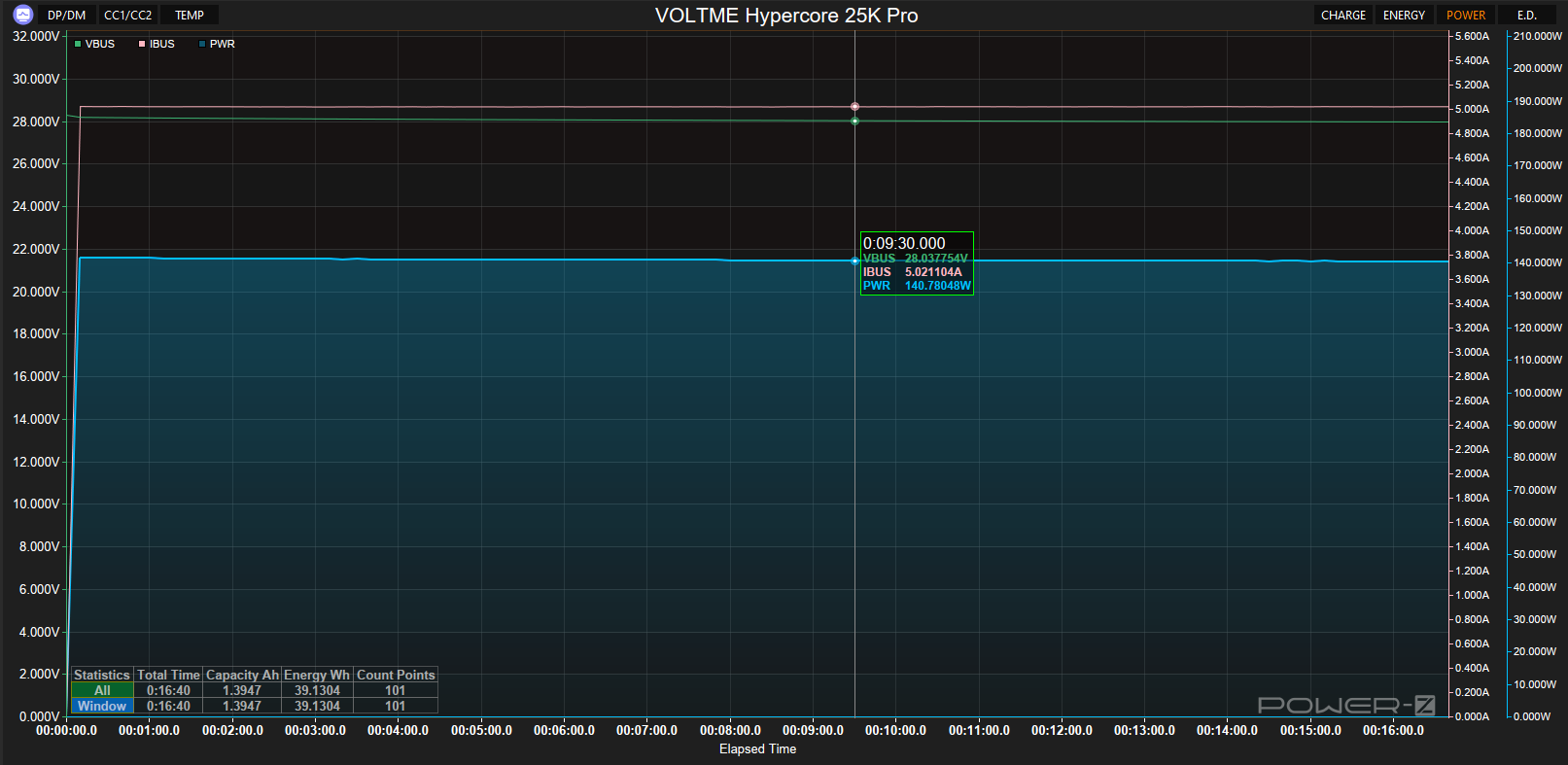Click the 39.1304 energy in Window row
The image size is (1568, 765).
click(x=317, y=706)
